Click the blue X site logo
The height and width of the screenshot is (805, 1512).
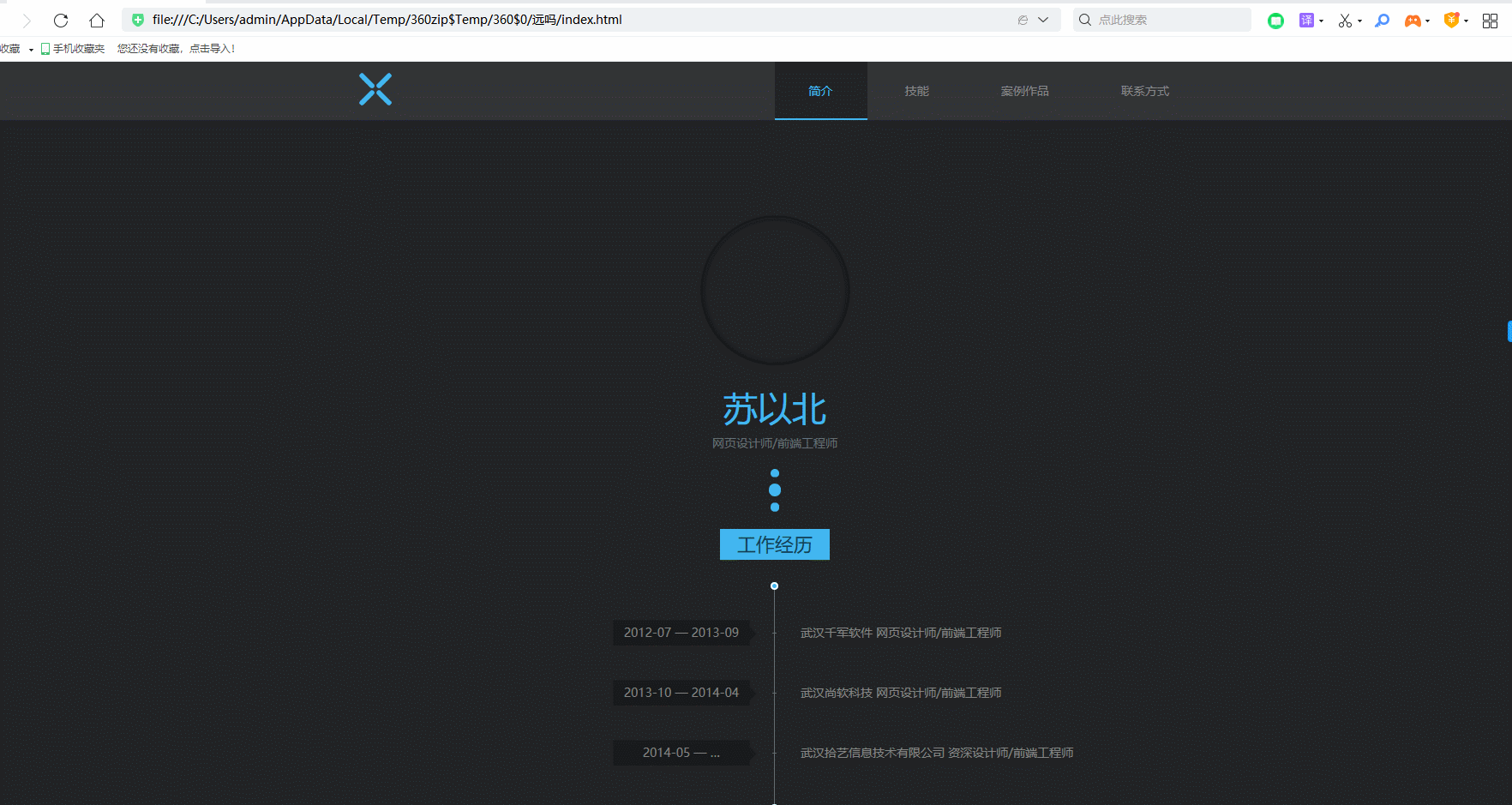[375, 89]
